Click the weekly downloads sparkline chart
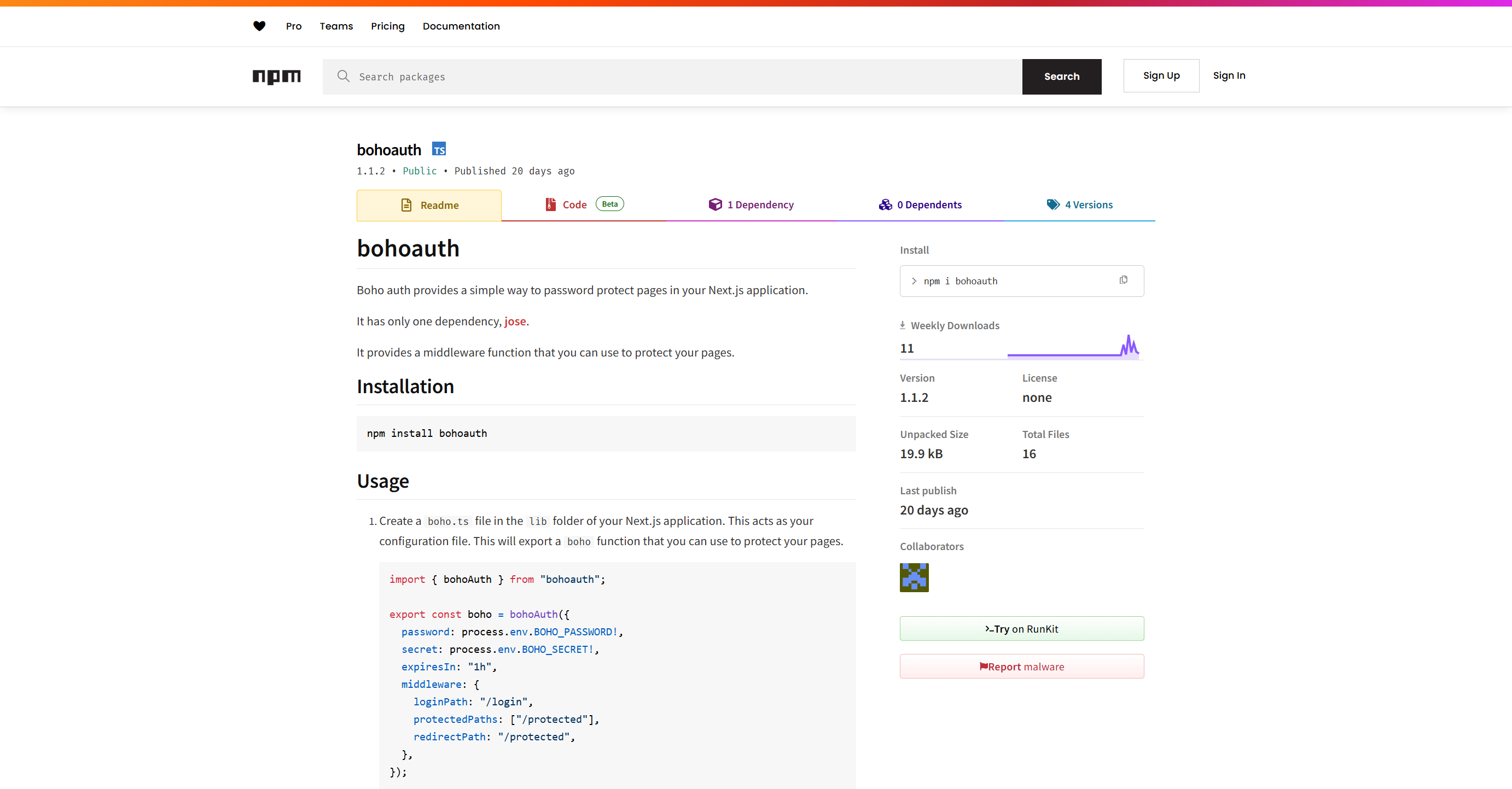 coord(1073,346)
